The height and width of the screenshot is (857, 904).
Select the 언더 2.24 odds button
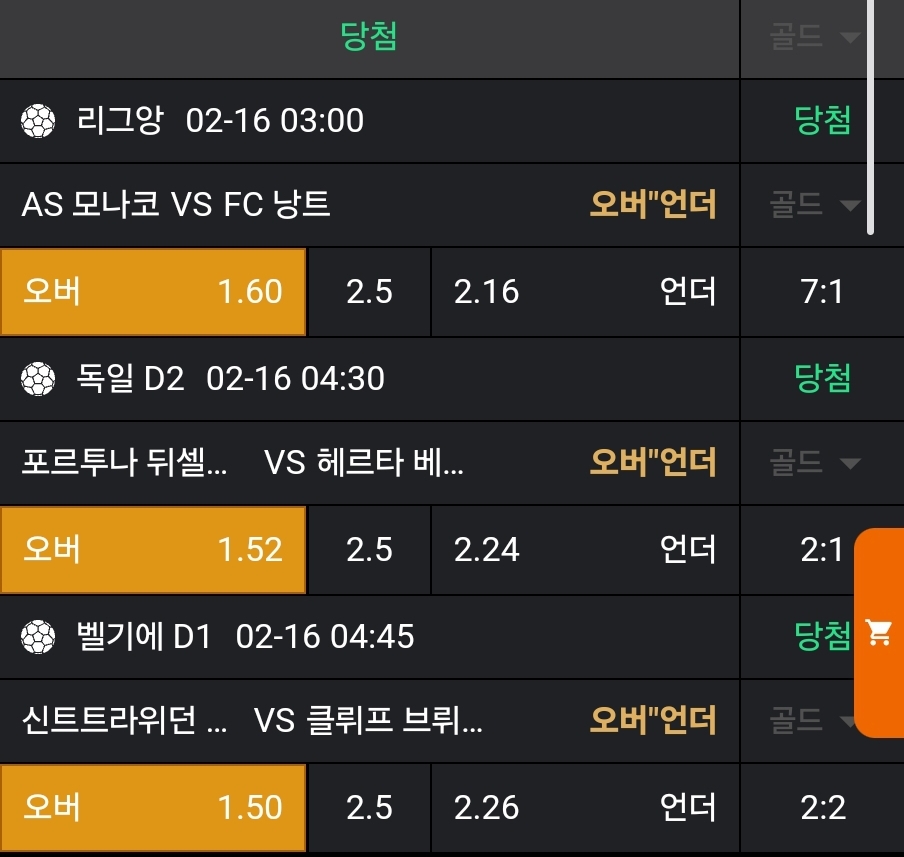pyautogui.click(x=585, y=550)
